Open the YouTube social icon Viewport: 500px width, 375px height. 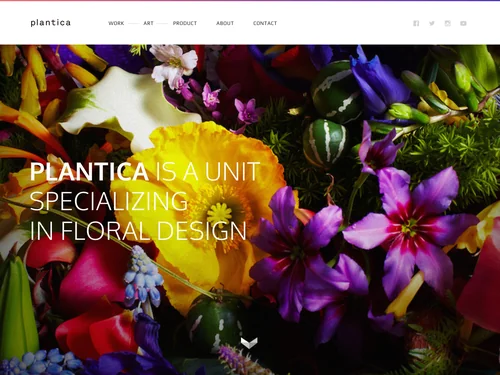pos(463,23)
